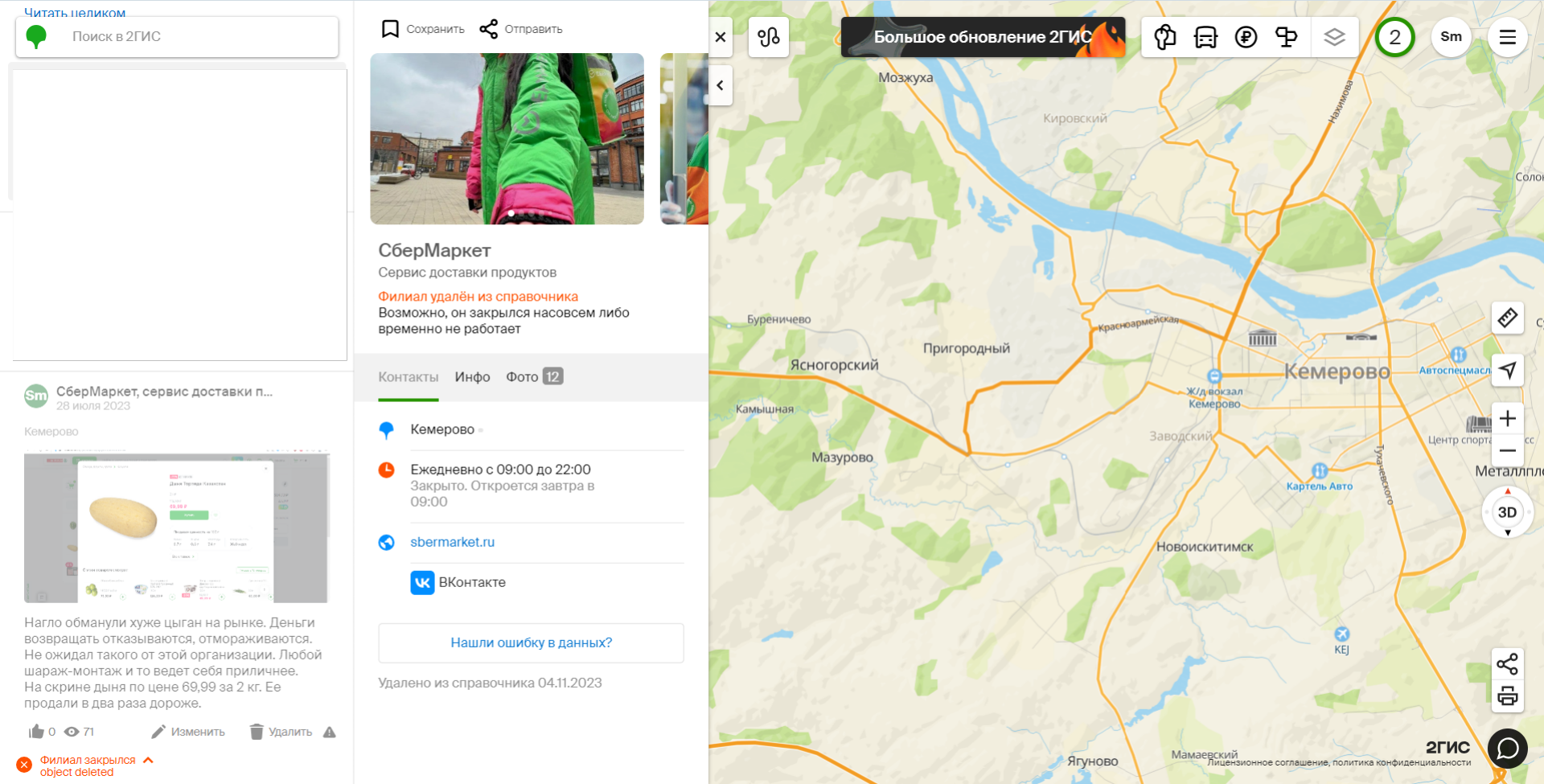Zoom out on the map
This screenshot has height=784, width=1544.
(1507, 450)
